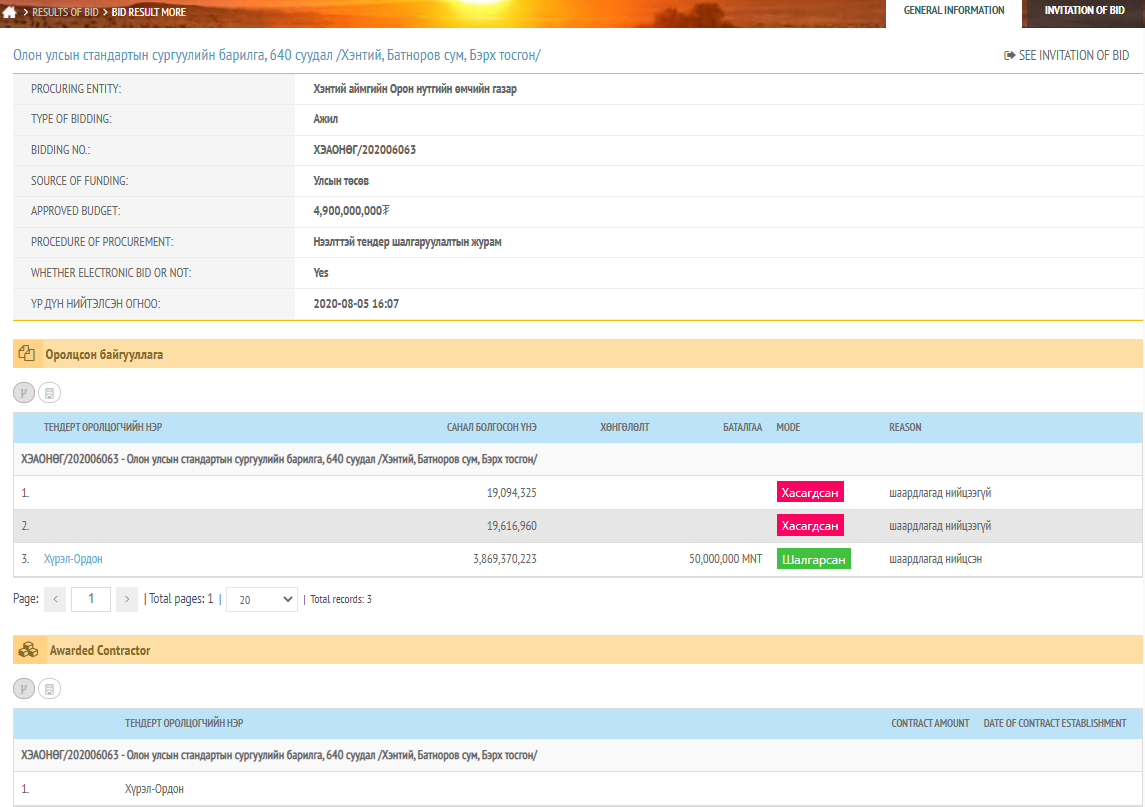Open Results of Bid breadcrumb link
This screenshot has height=807, width=1145.
click(65, 12)
